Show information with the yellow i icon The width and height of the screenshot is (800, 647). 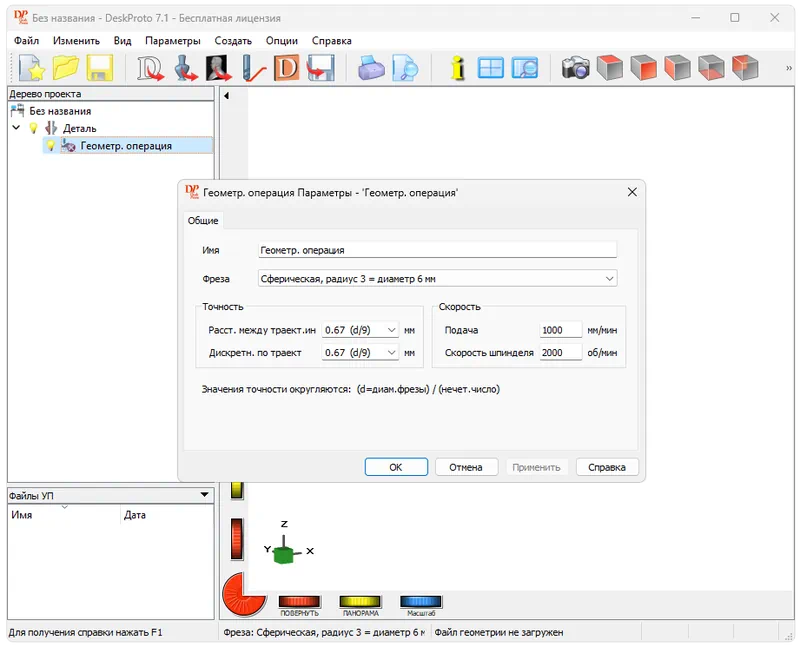coord(458,68)
